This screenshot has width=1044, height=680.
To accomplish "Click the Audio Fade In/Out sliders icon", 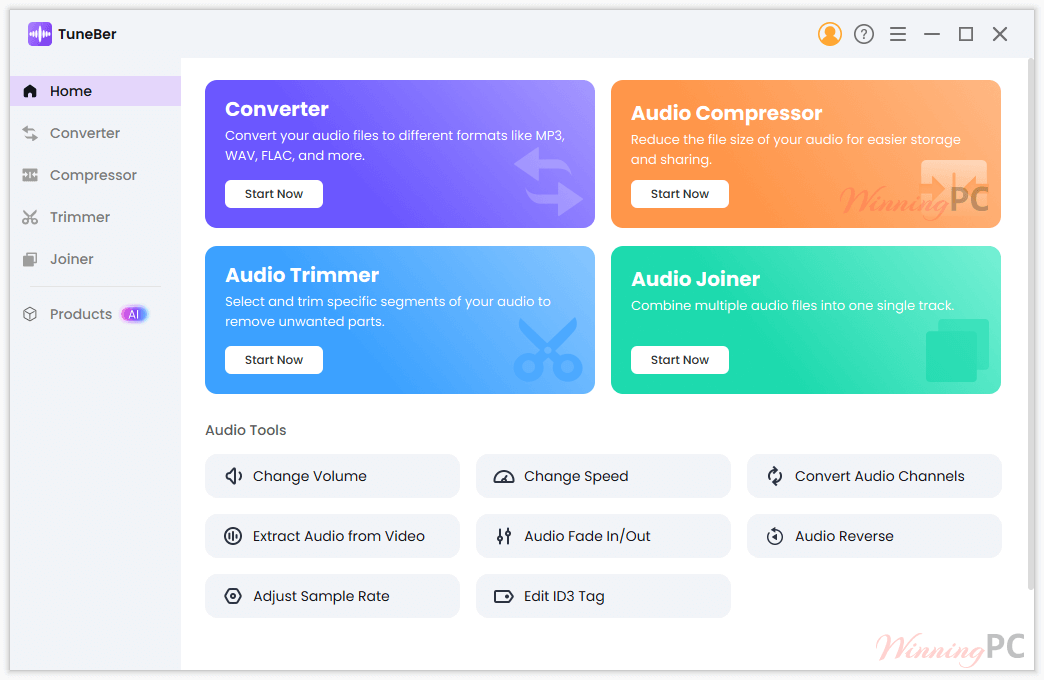I will (x=504, y=536).
